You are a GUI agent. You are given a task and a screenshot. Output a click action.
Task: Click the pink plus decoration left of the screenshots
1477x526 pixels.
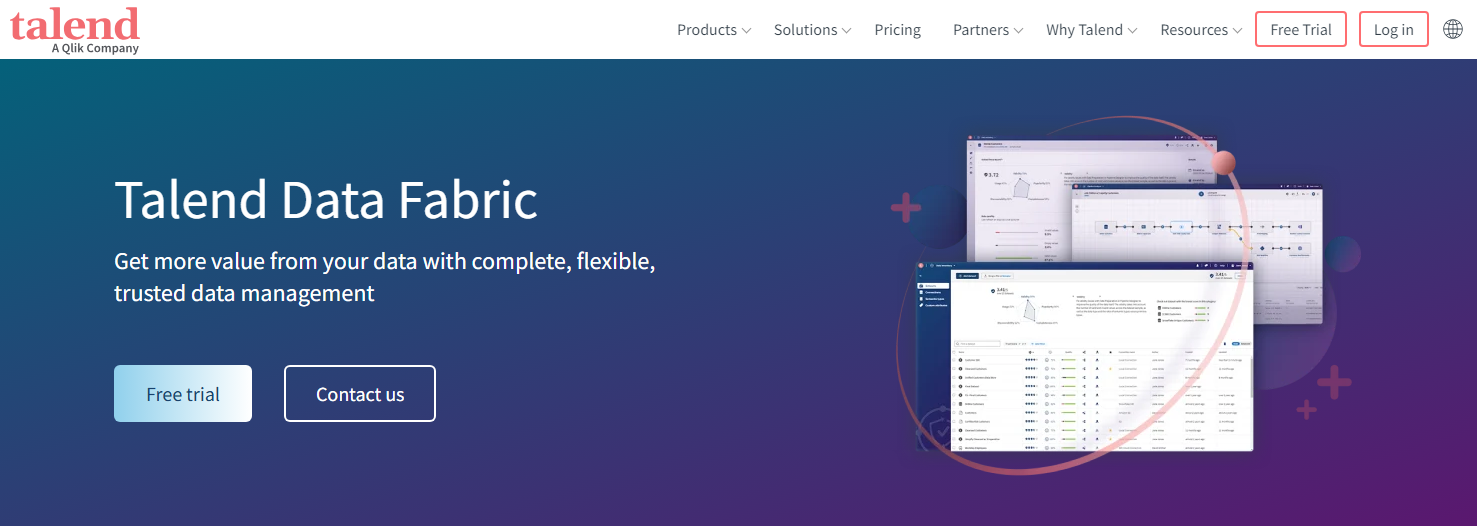coord(906,209)
